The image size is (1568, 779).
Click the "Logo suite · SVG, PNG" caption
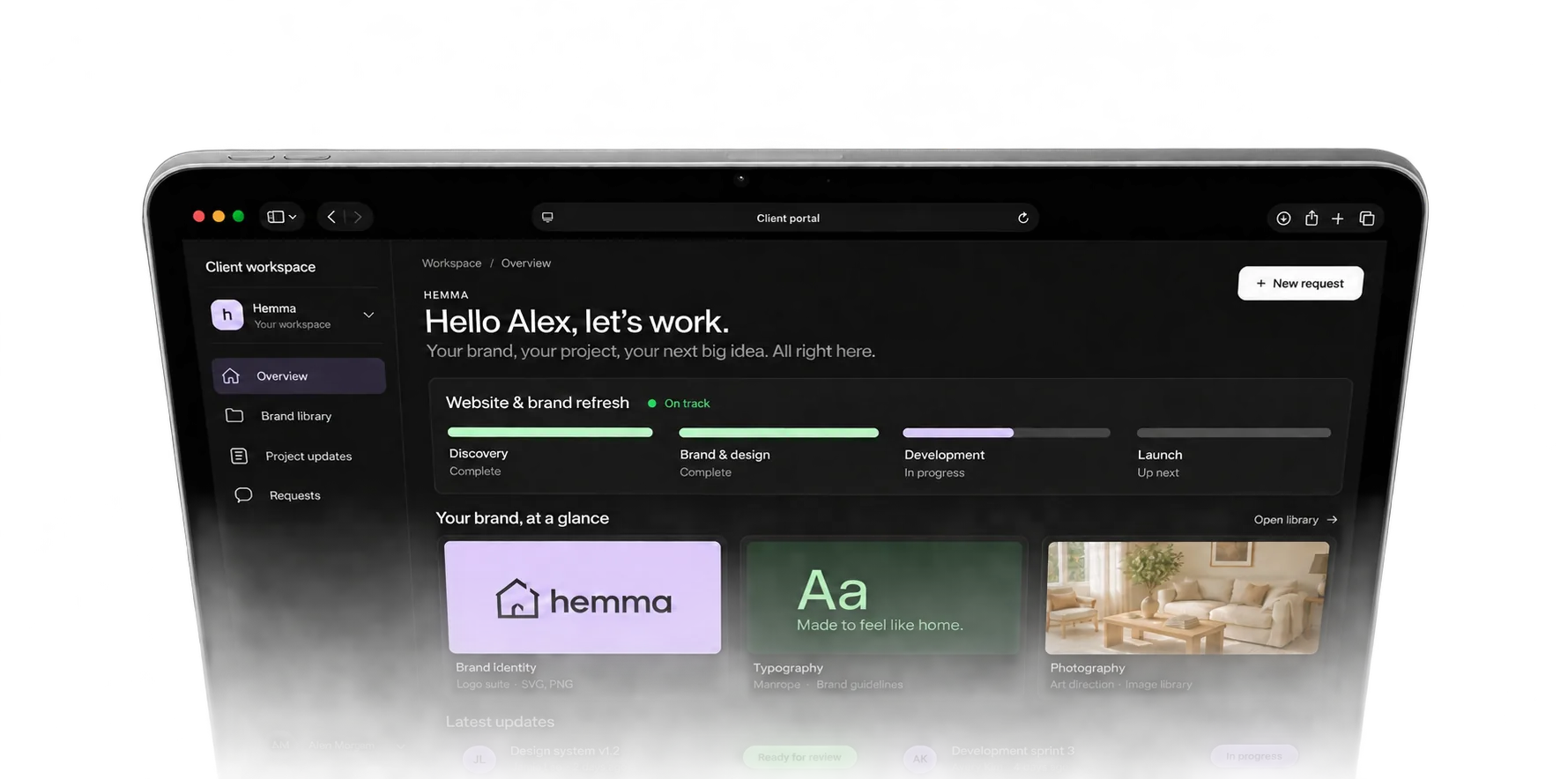515,685
